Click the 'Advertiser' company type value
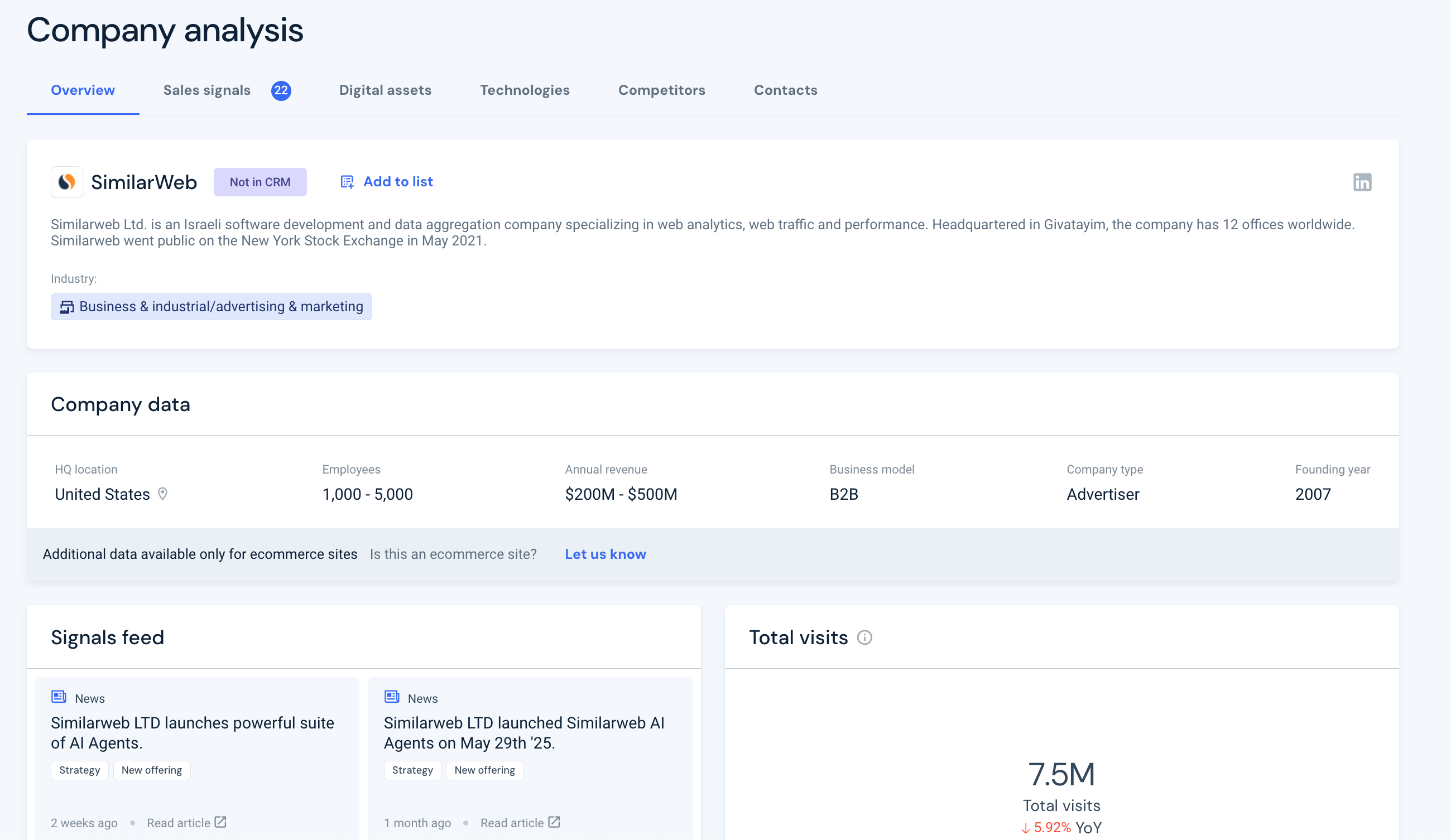 tap(1103, 494)
